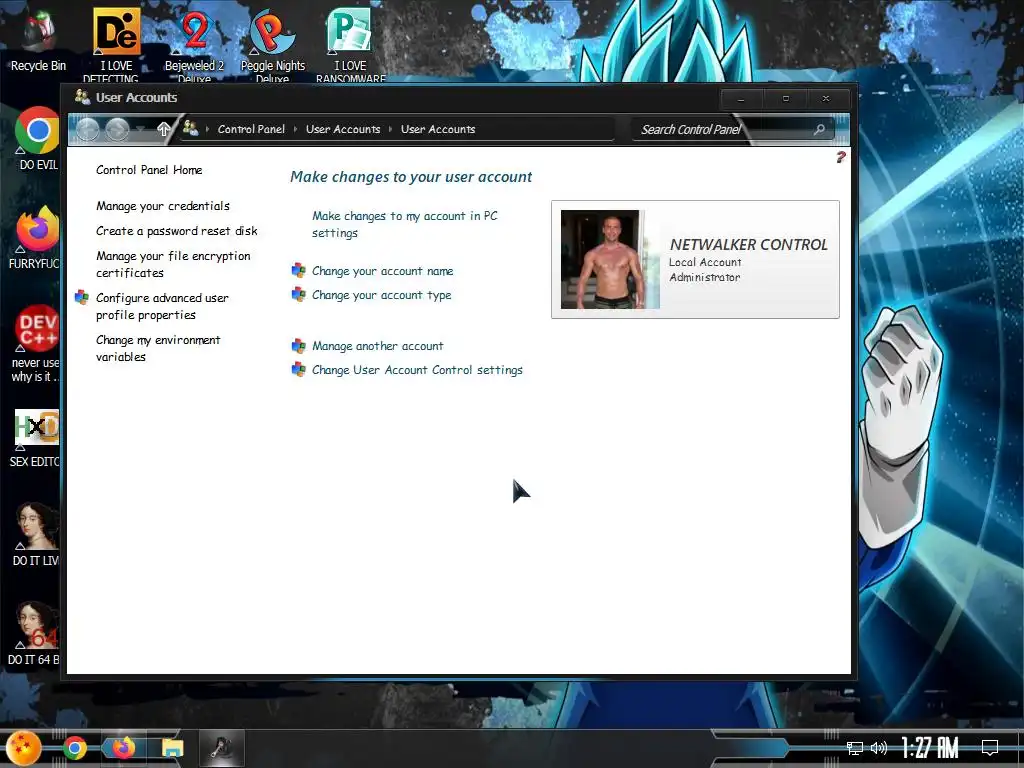
Task: Launch Bejeweled 2 Deluxe desktop icon
Action: [194, 44]
